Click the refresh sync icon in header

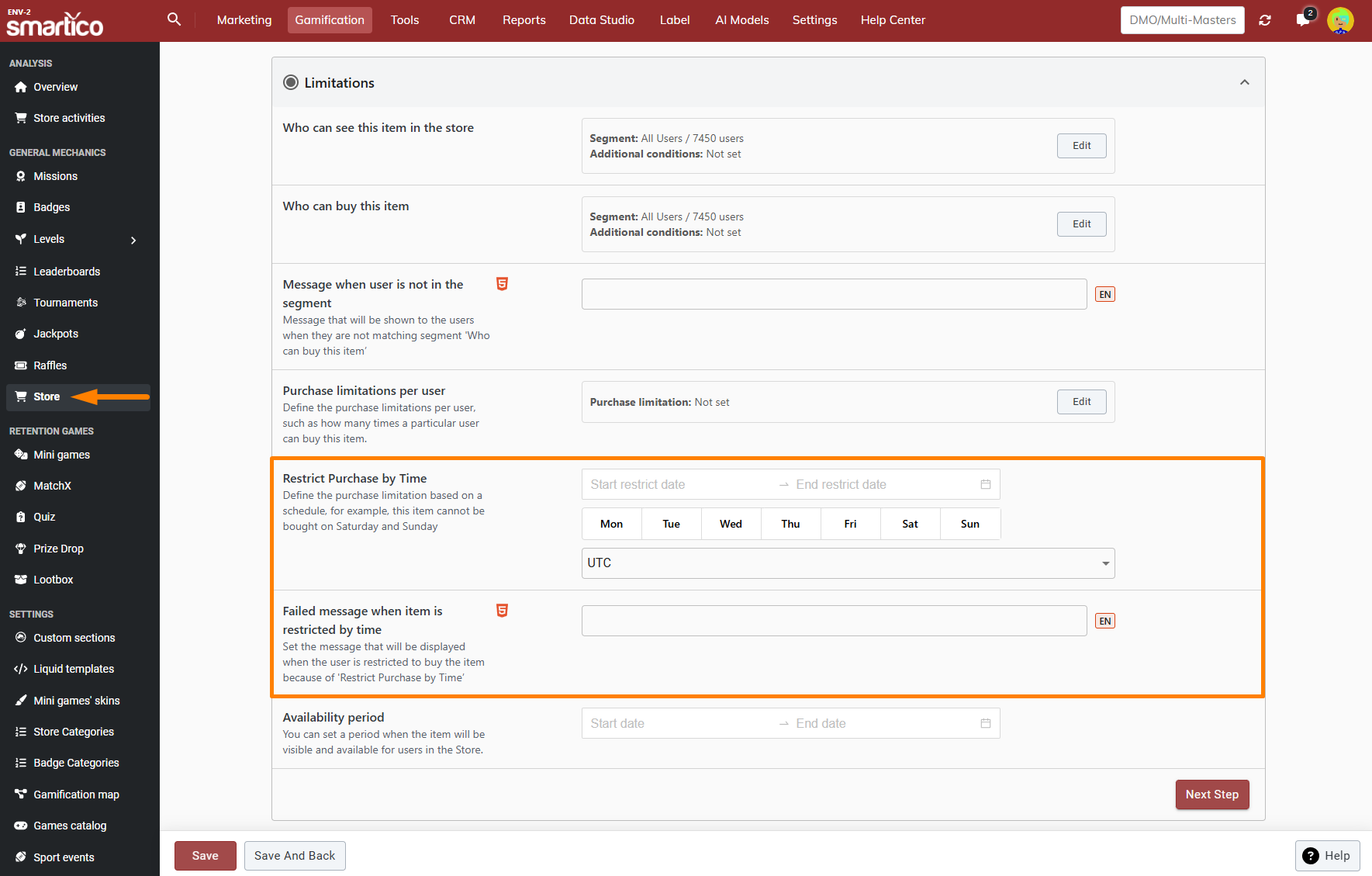pos(1265,20)
